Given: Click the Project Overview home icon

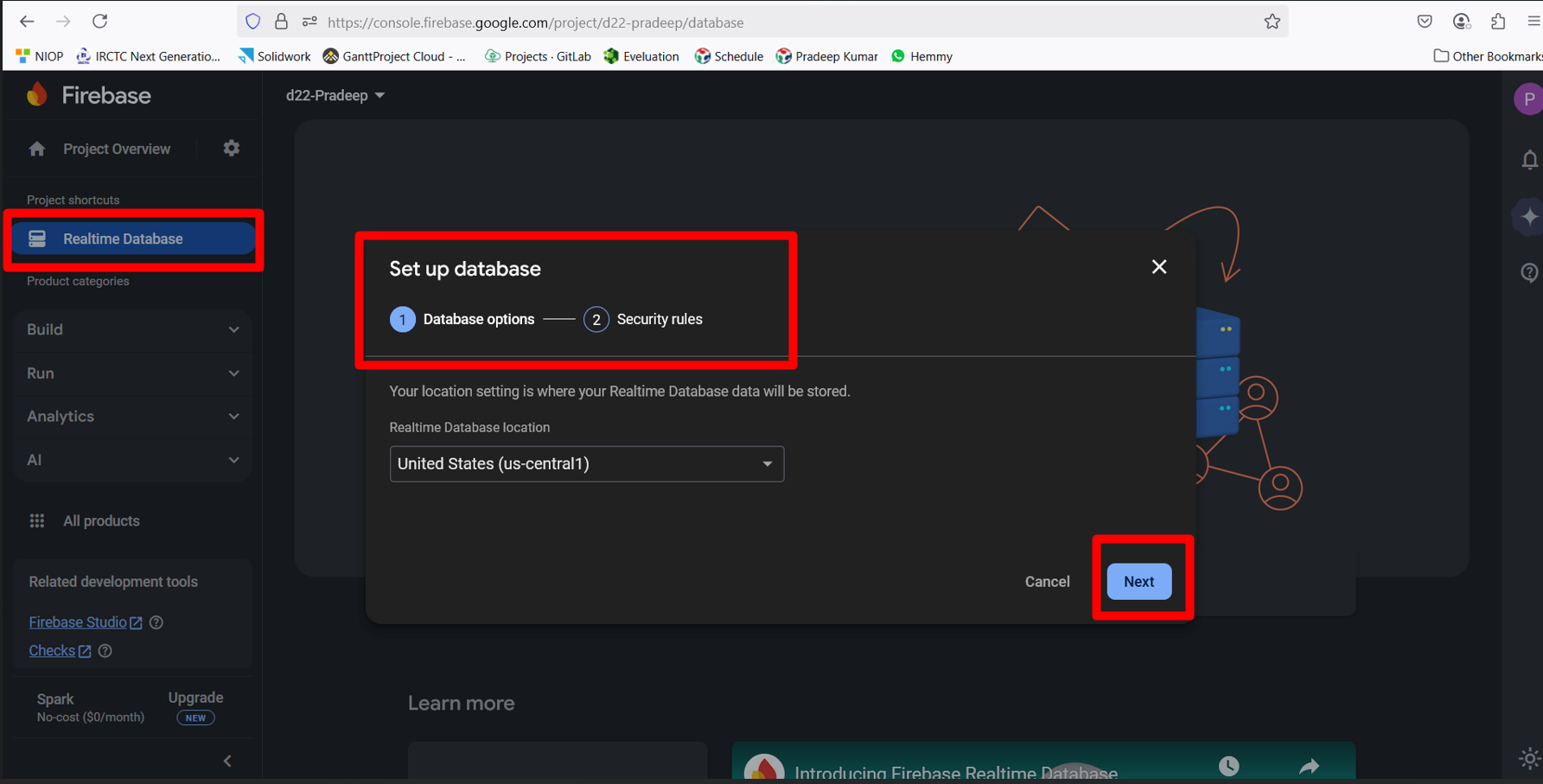Looking at the screenshot, I should 37,150.
